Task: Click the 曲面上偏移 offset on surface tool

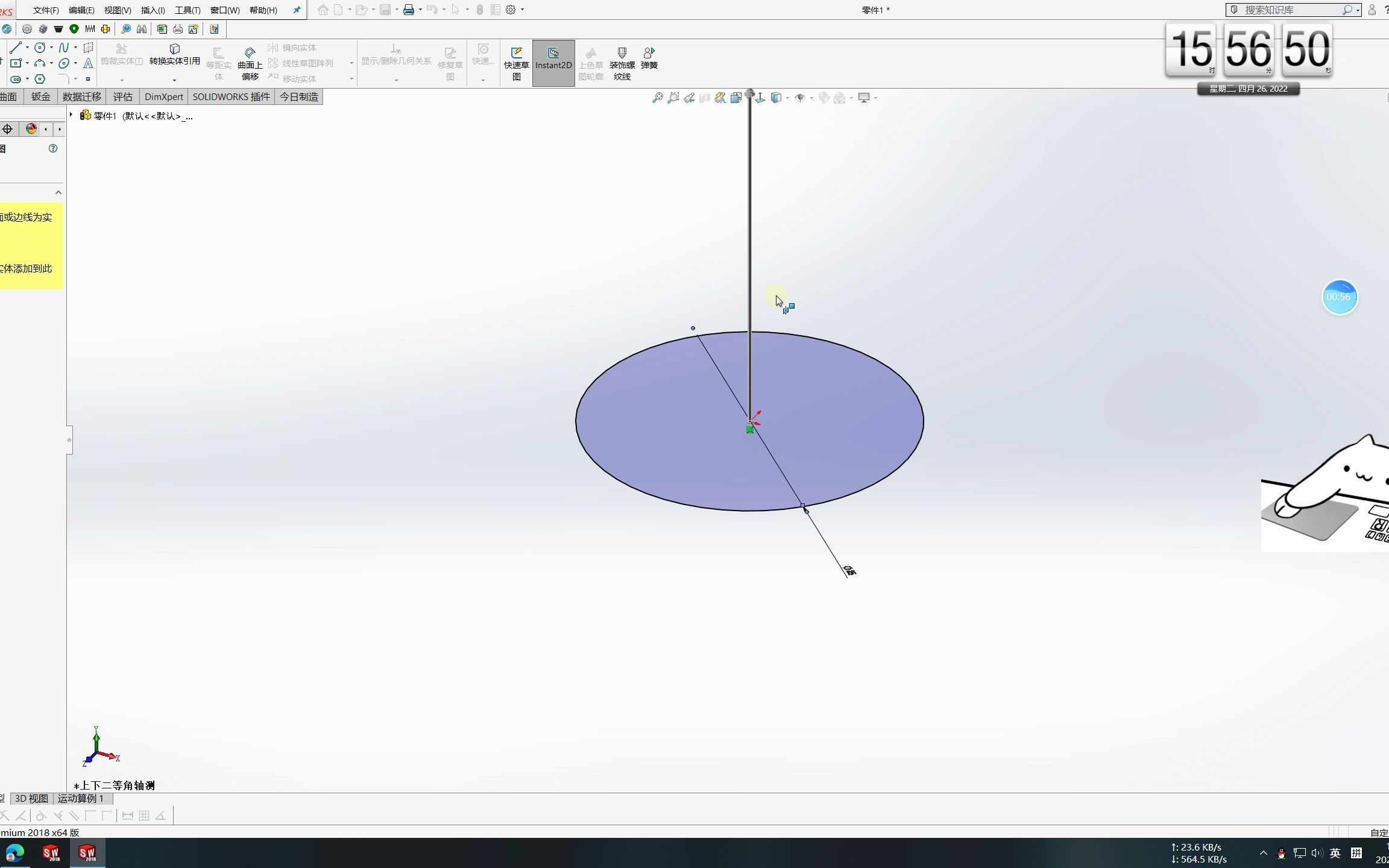Action: (x=250, y=63)
